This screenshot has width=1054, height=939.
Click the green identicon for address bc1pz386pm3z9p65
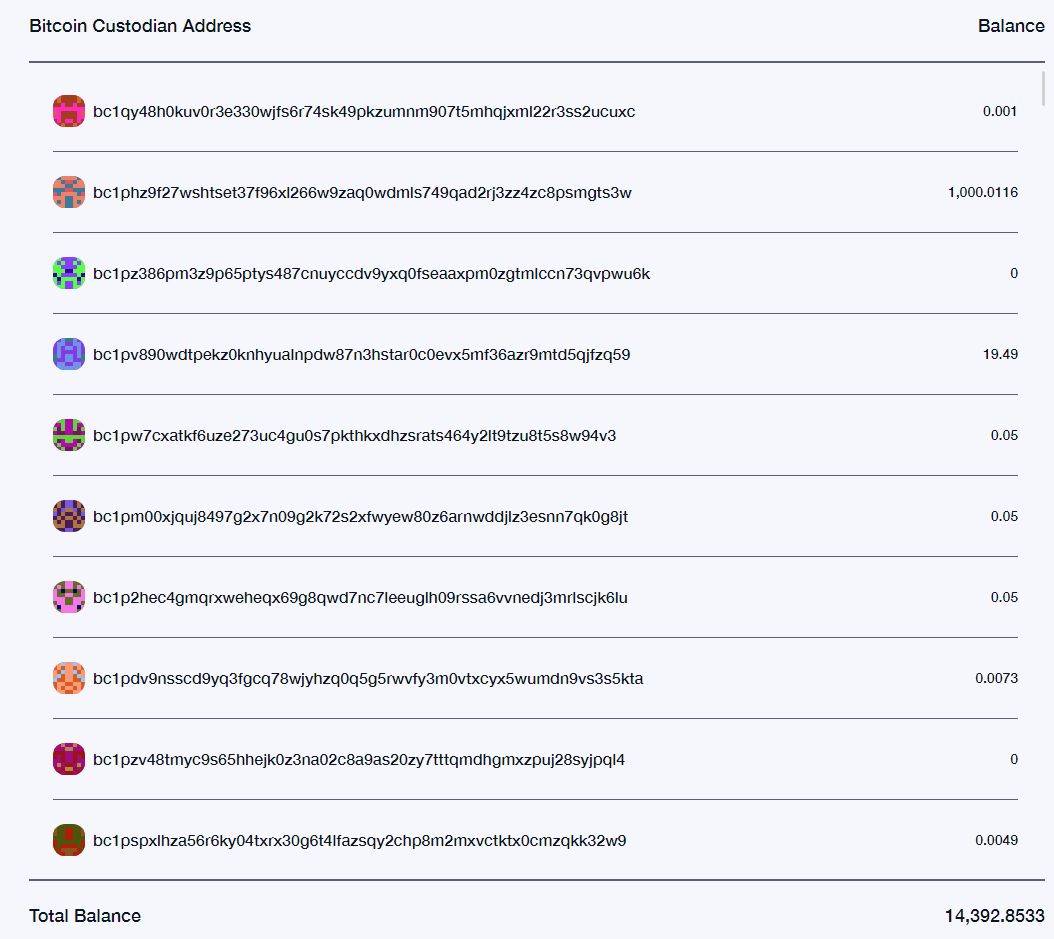(x=69, y=273)
